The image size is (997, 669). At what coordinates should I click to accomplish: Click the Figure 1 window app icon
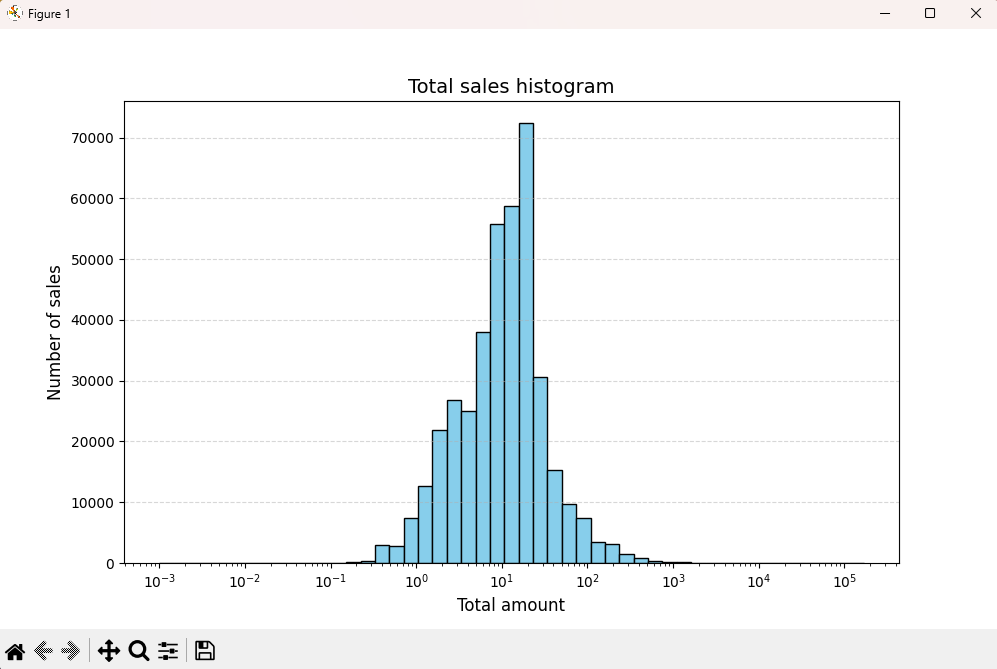tap(14, 13)
